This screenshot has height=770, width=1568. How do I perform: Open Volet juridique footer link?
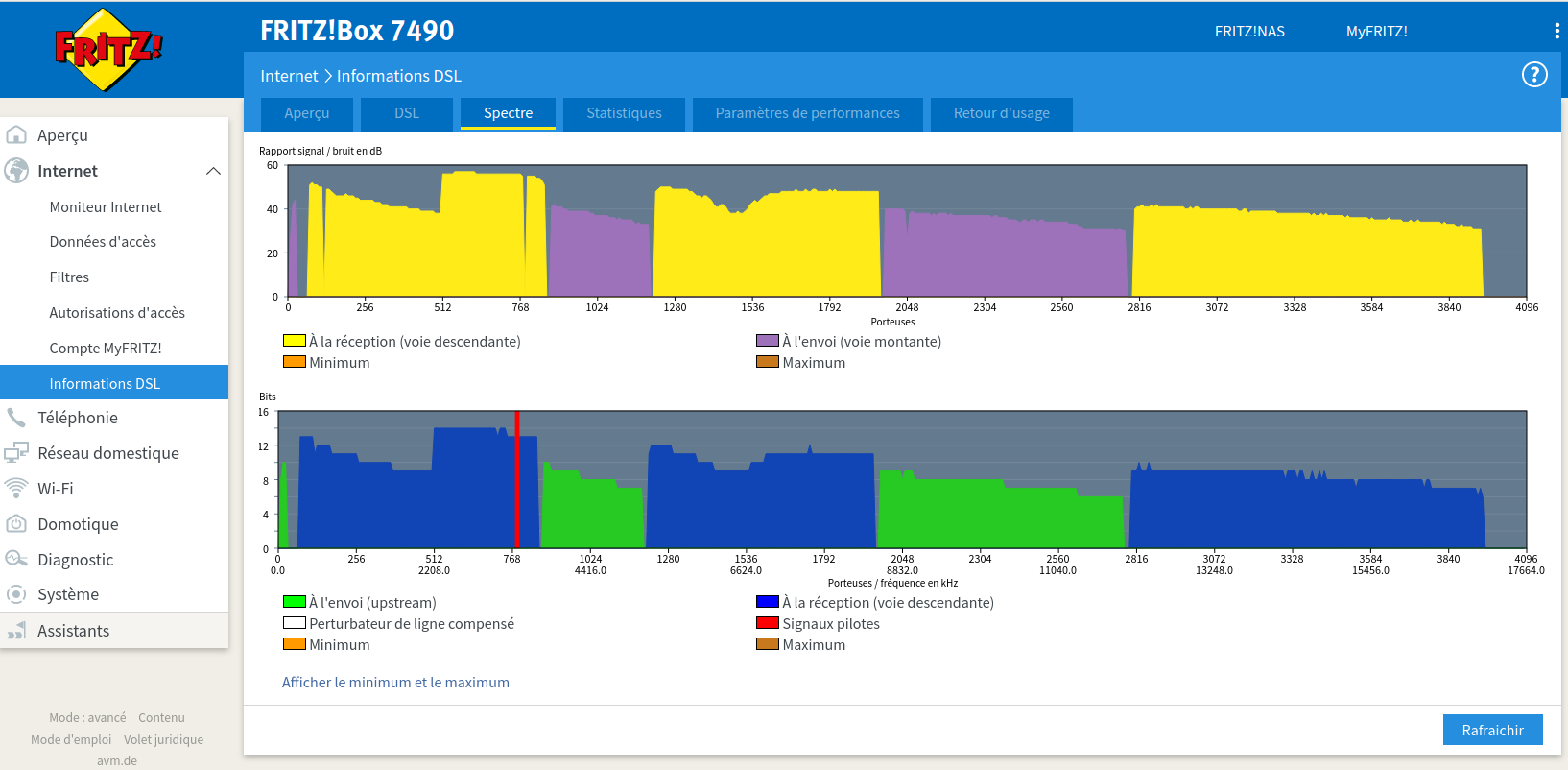coord(163,739)
